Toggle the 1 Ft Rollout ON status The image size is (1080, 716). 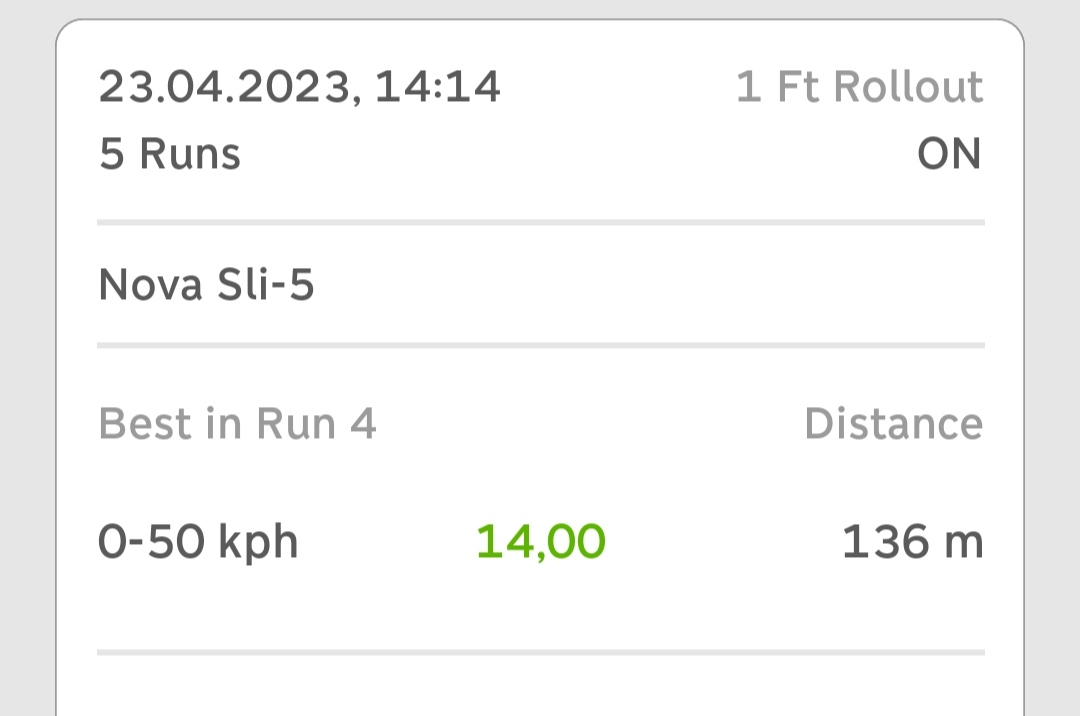point(949,155)
